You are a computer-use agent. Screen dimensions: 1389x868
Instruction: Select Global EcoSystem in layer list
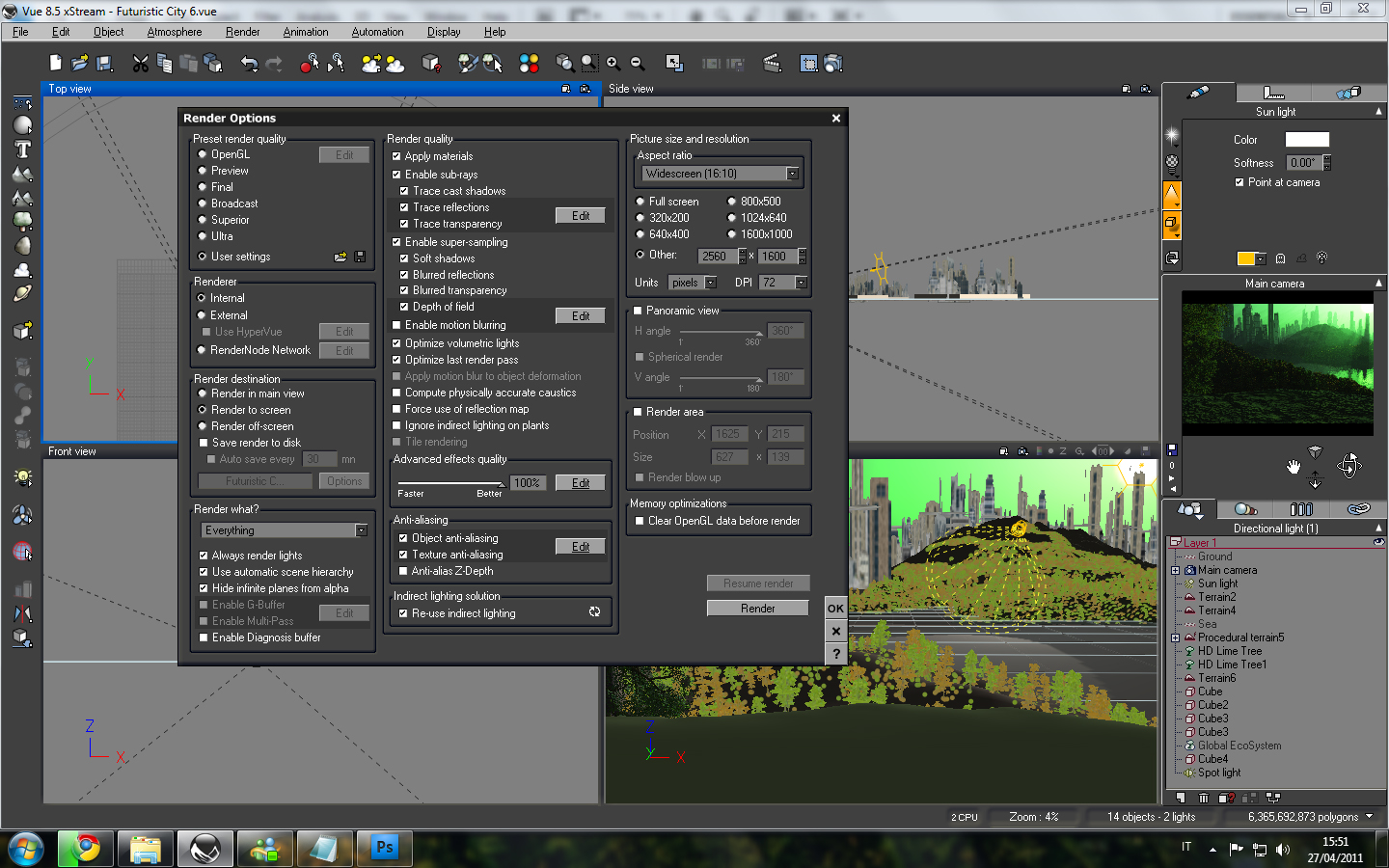pos(1239,746)
